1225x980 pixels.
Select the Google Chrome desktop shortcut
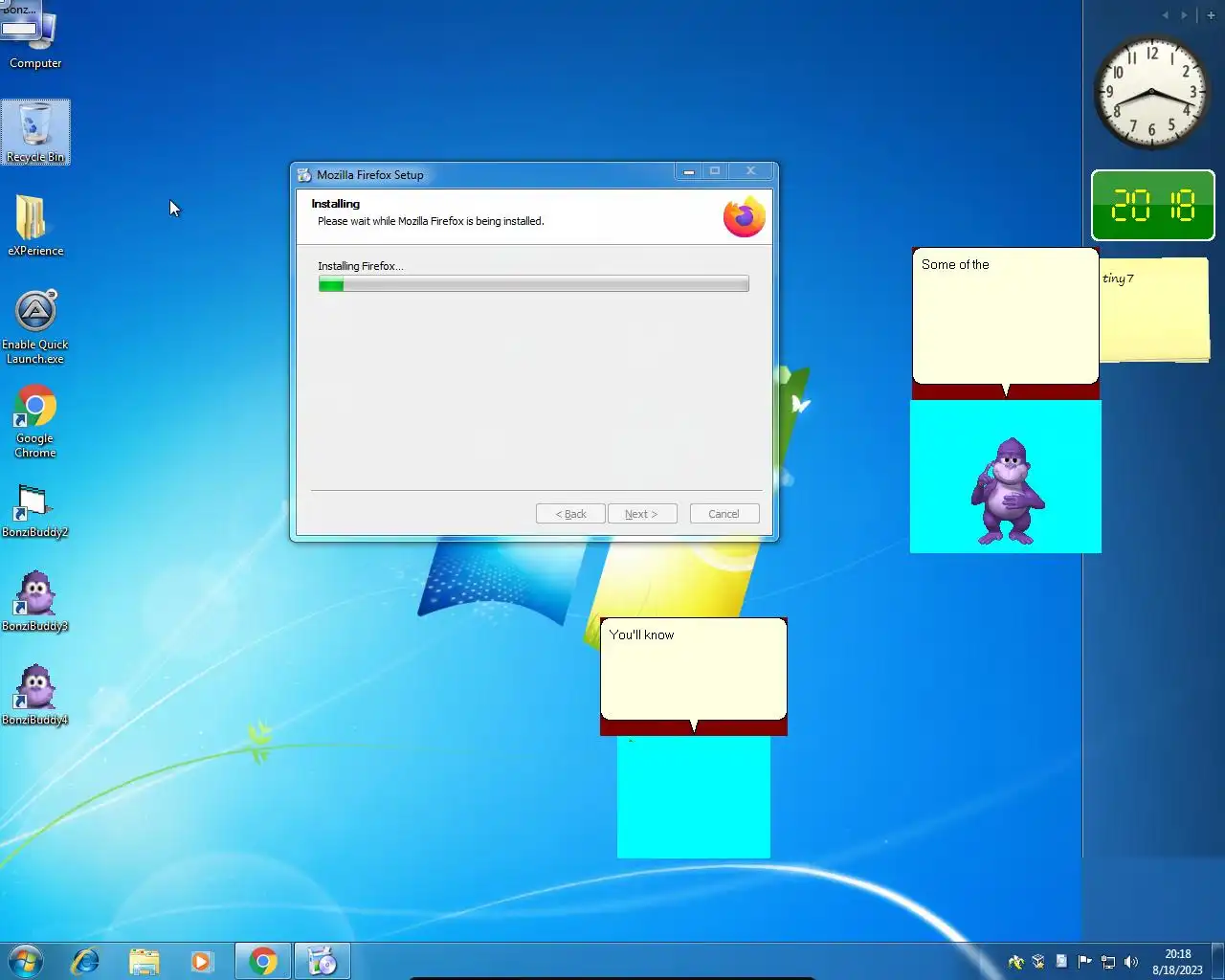tap(35, 421)
